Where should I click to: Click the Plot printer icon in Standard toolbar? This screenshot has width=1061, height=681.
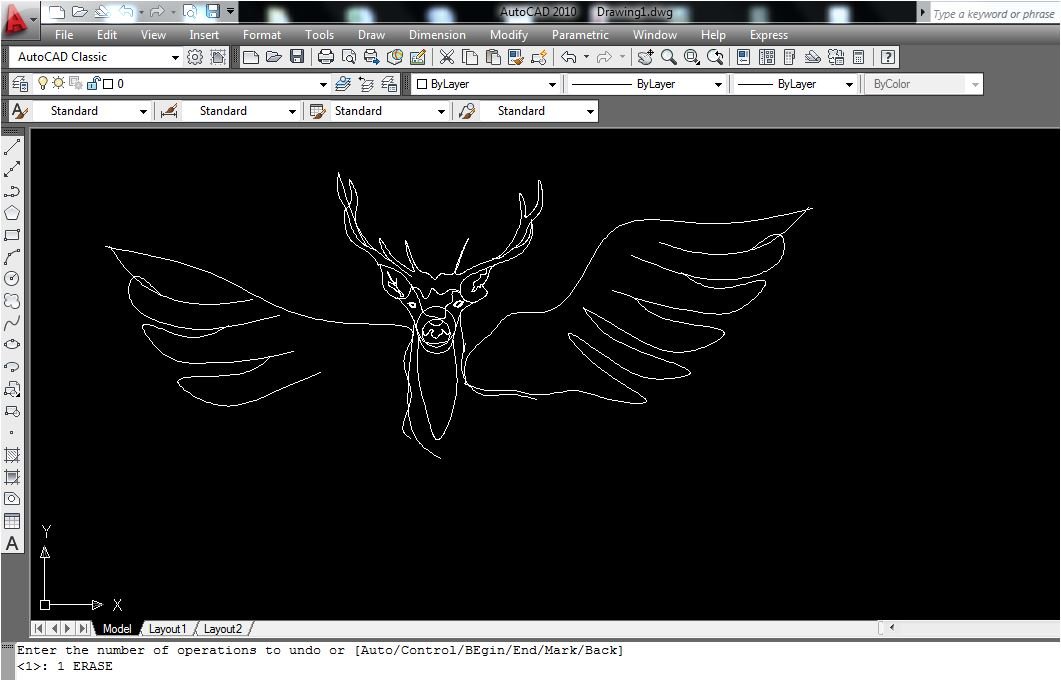(325, 57)
